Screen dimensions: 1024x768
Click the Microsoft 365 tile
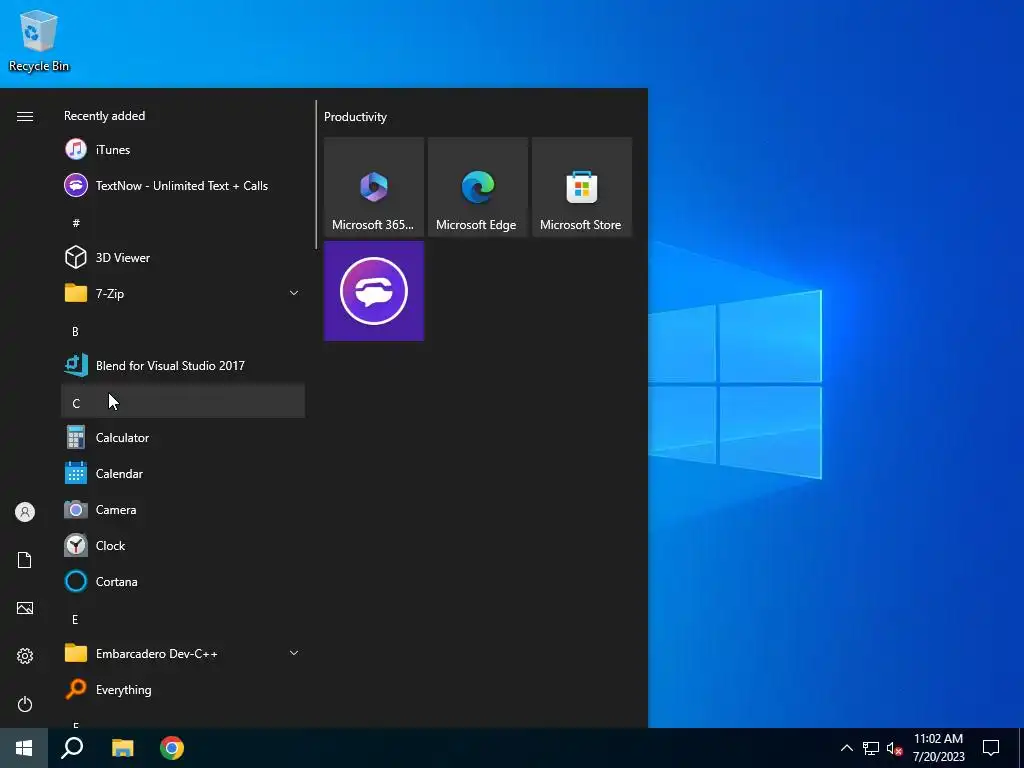374,187
